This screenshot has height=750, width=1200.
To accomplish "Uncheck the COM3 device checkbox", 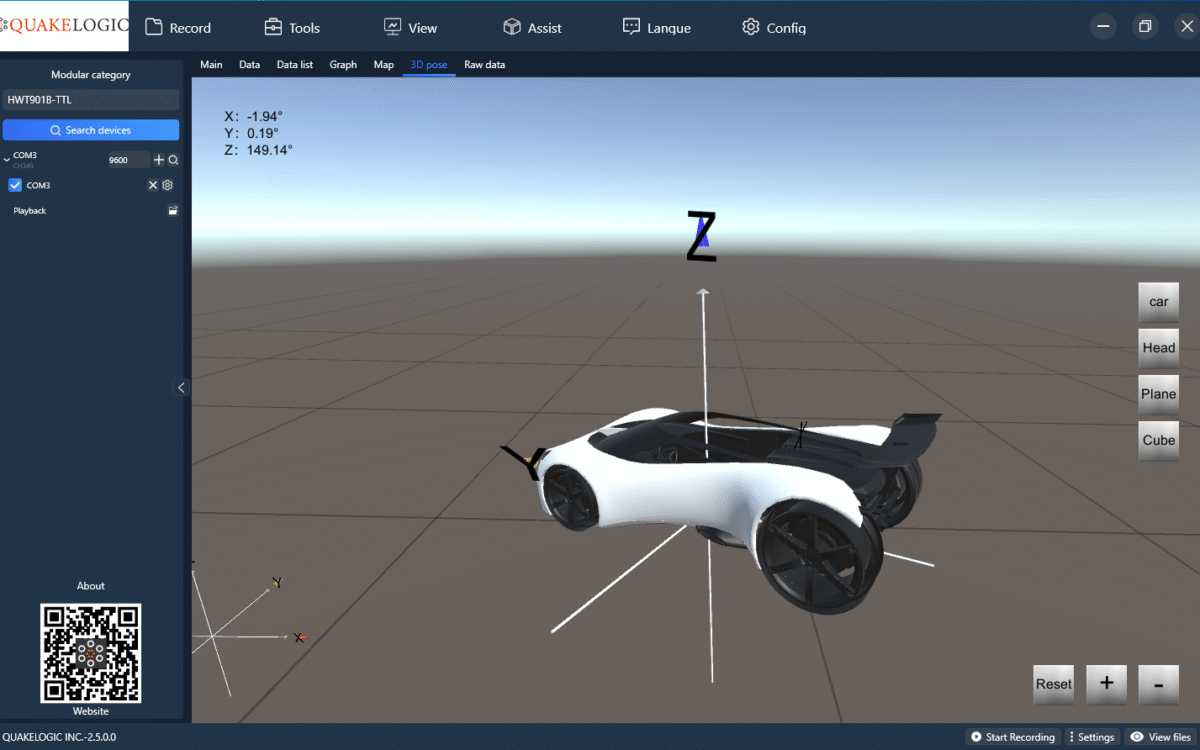I will pyautogui.click(x=15, y=185).
